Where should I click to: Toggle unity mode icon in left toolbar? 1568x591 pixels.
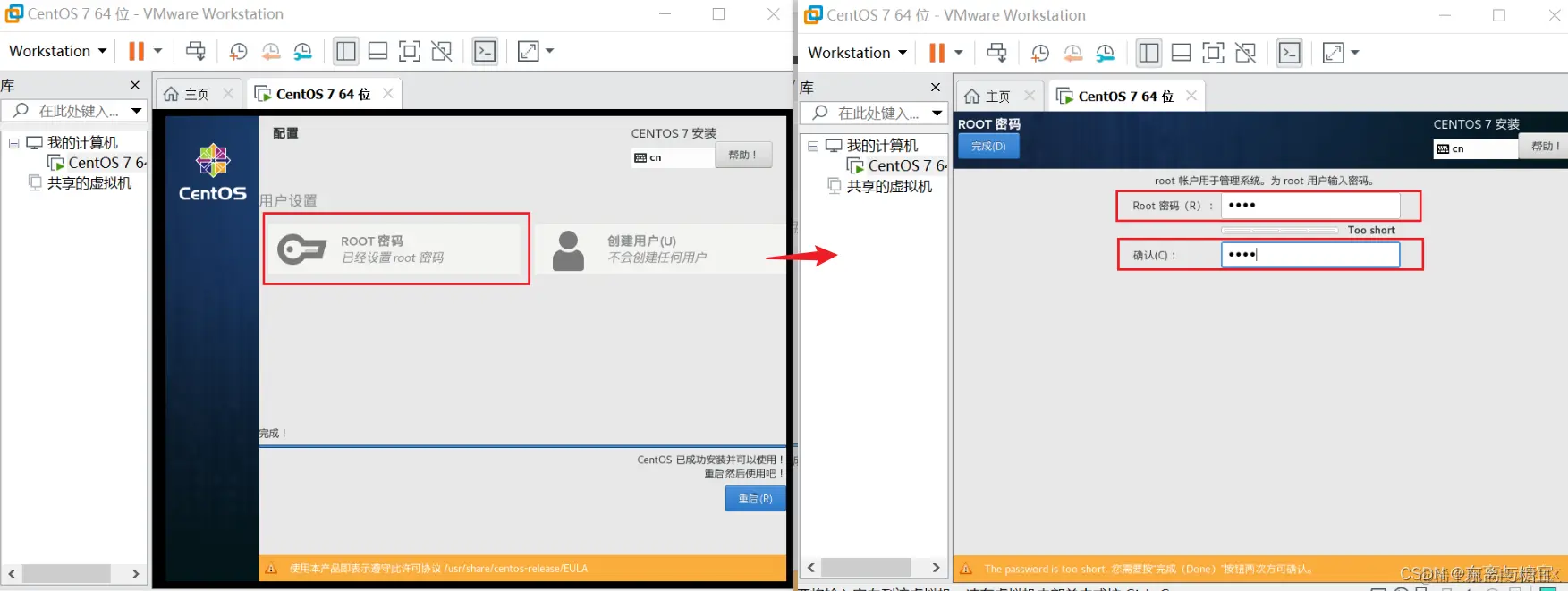[x=442, y=51]
